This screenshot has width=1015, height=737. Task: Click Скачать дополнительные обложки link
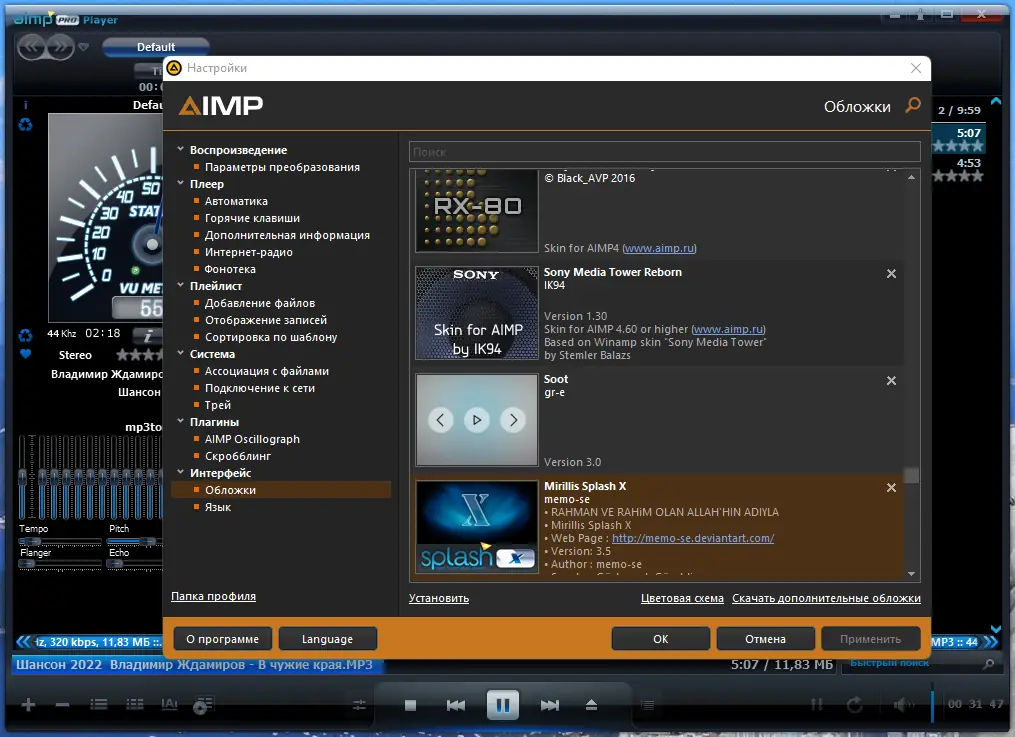tap(826, 598)
